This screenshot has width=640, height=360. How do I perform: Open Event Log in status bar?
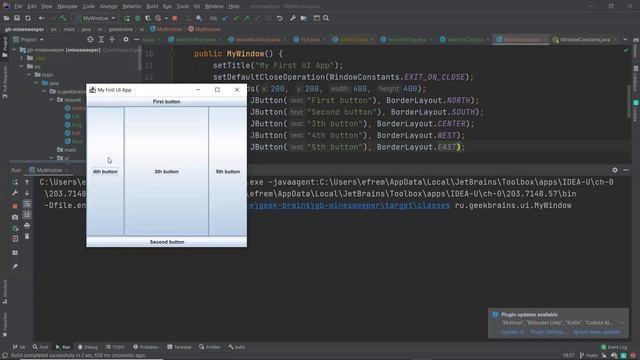coord(614,347)
